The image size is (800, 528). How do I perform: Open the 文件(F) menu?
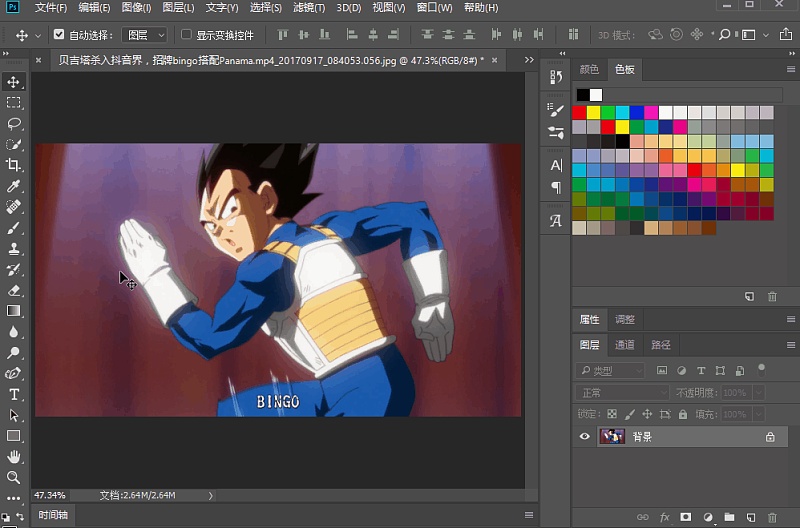coord(51,8)
